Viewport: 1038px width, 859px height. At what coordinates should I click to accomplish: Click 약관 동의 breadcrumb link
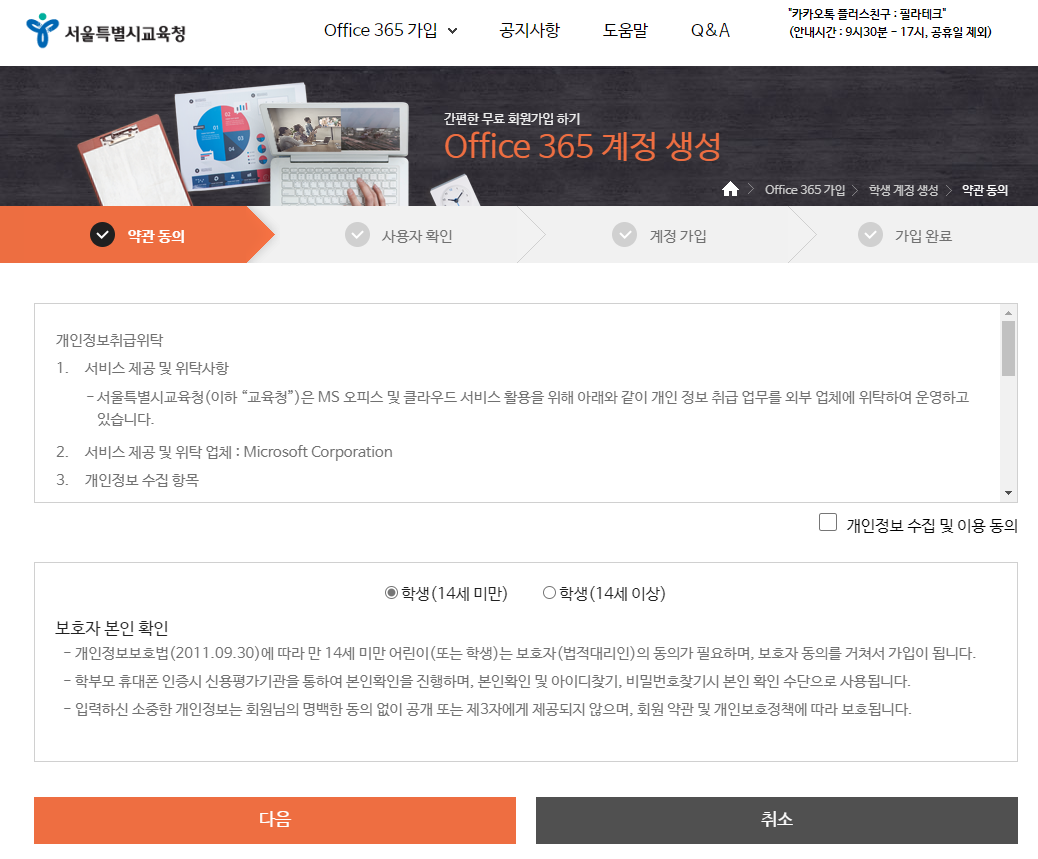click(x=985, y=190)
